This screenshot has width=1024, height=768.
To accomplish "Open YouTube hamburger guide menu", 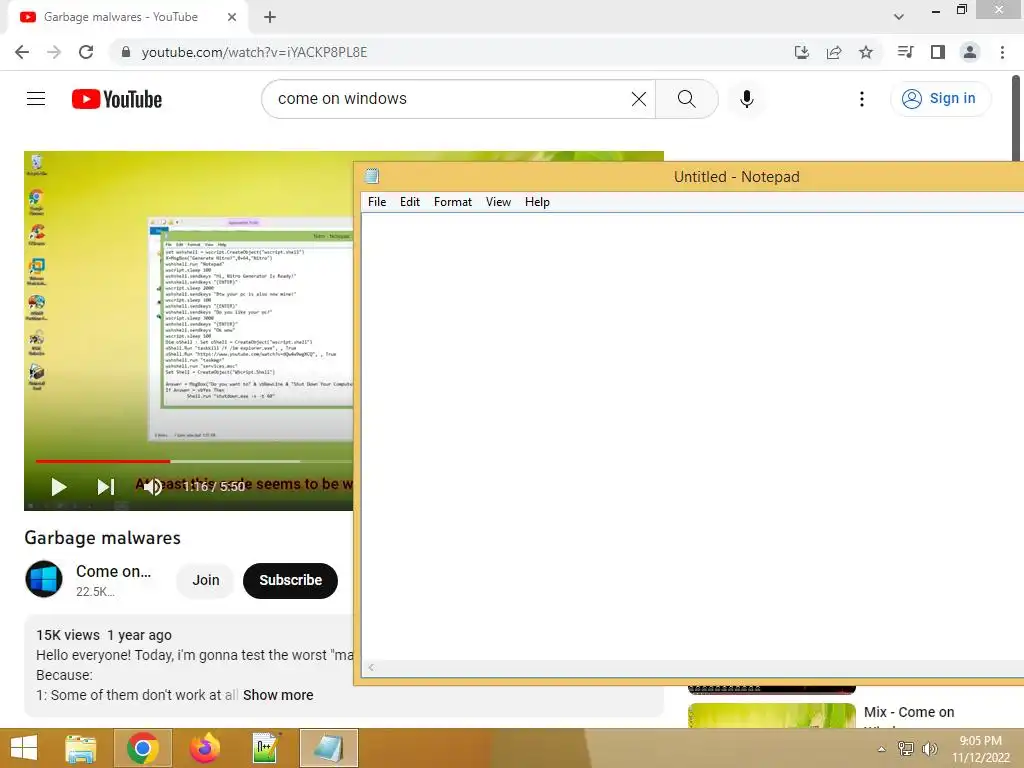I will [x=36, y=99].
